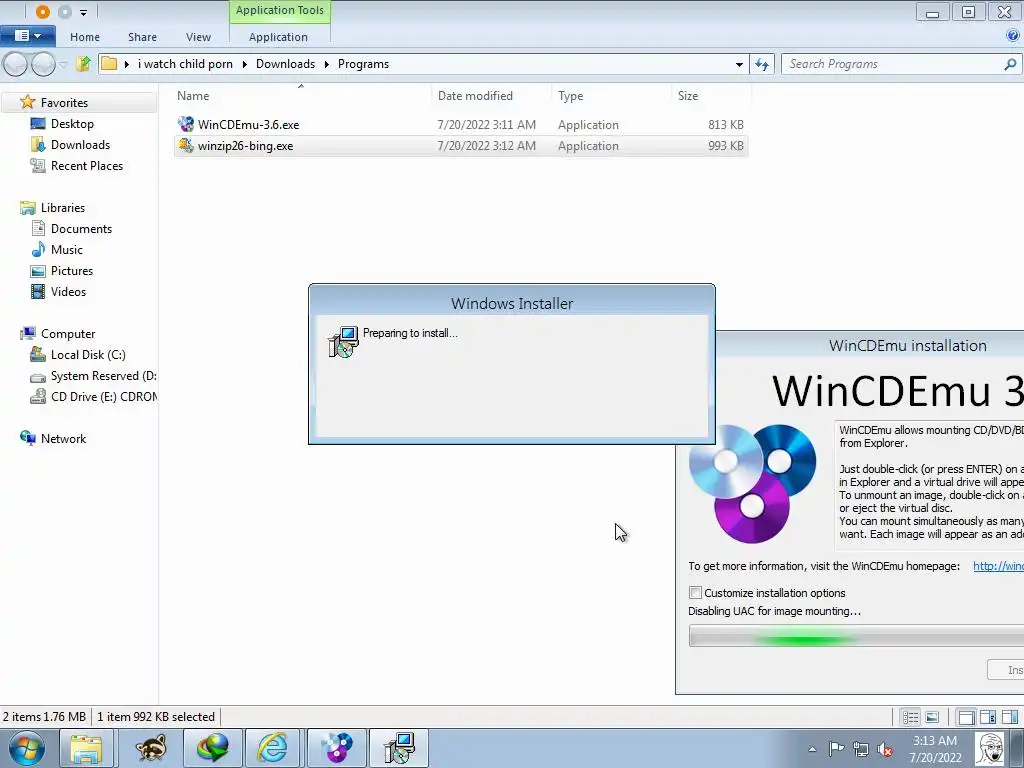The height and width of the screenshot is (768, 1024).
Task: Select the WinCDEmu-3.6.exe file
Action: [460, 125]
